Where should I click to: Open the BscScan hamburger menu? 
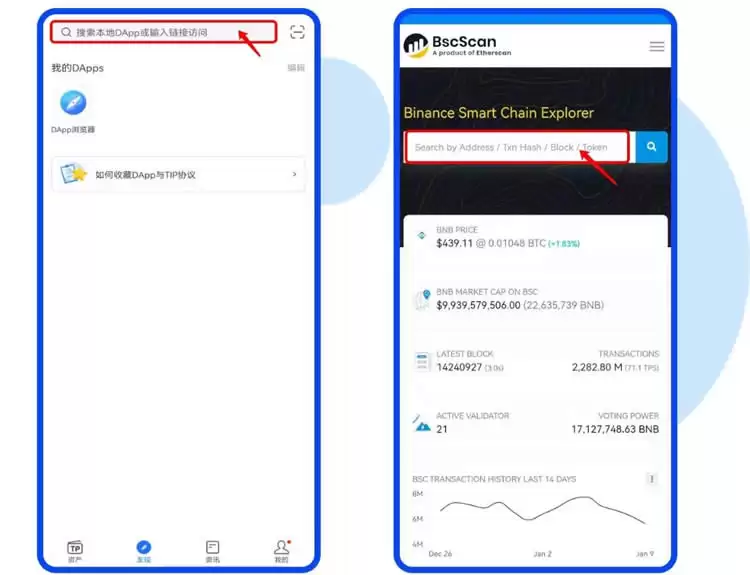pos(657,46)
